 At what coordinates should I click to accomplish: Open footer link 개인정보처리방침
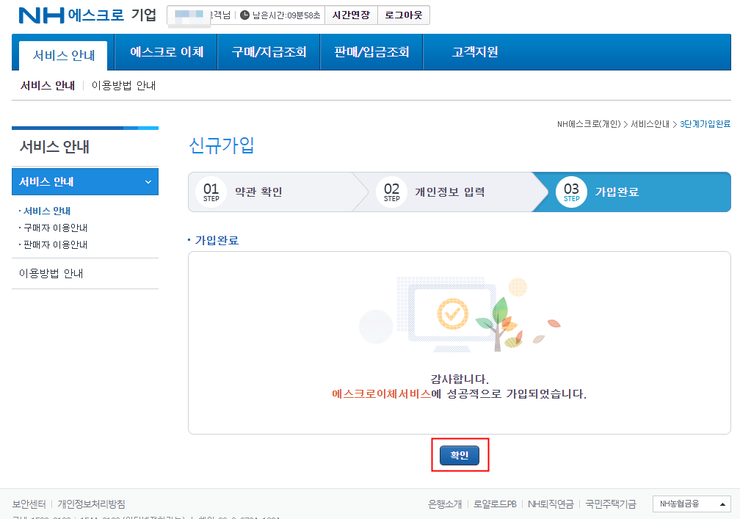pos(92,504)
